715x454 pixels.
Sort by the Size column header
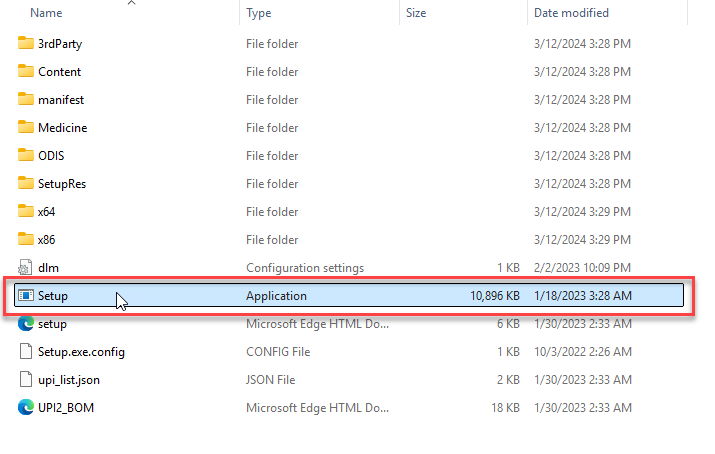416,13
